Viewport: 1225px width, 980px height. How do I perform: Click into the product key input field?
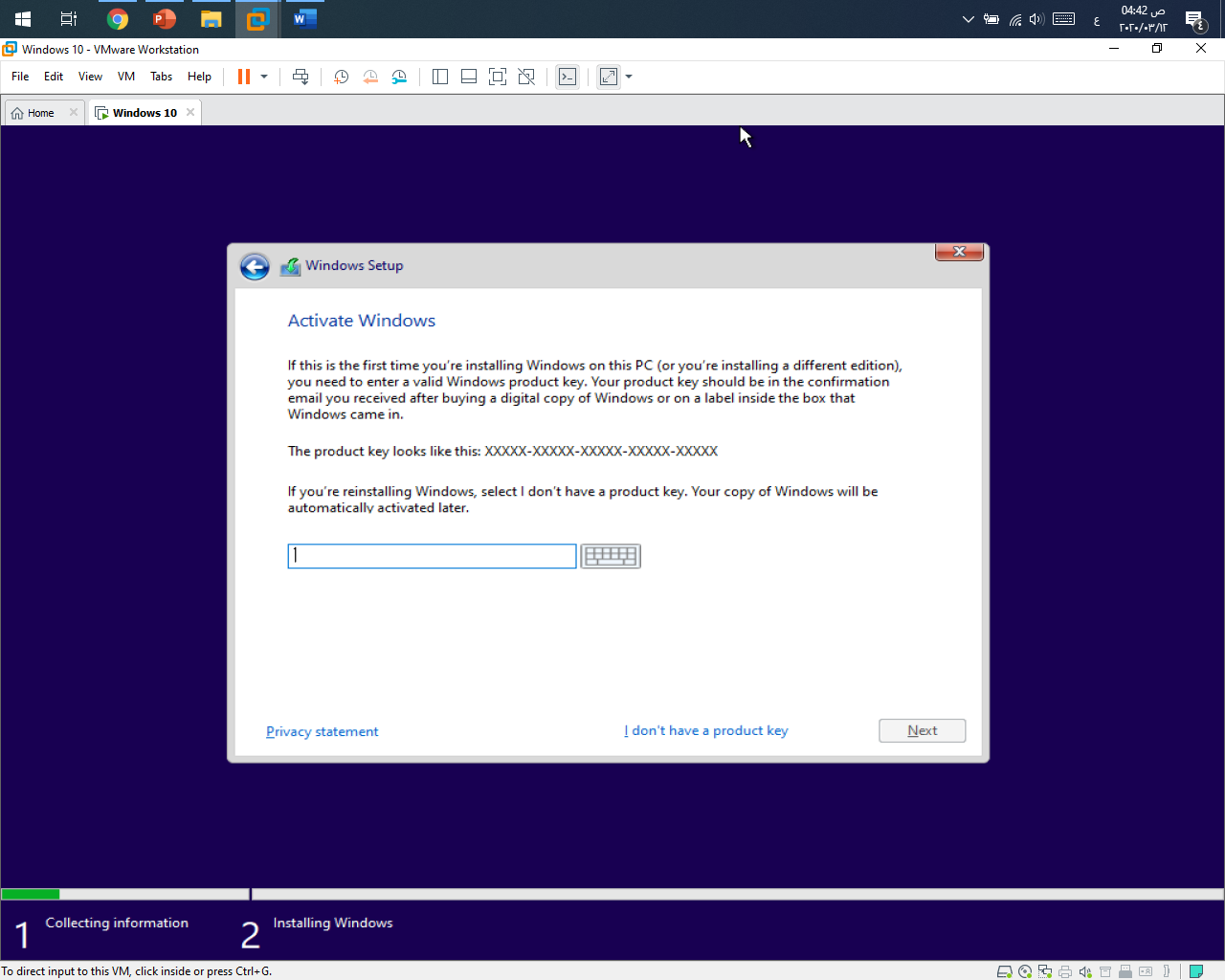[432, 556]
